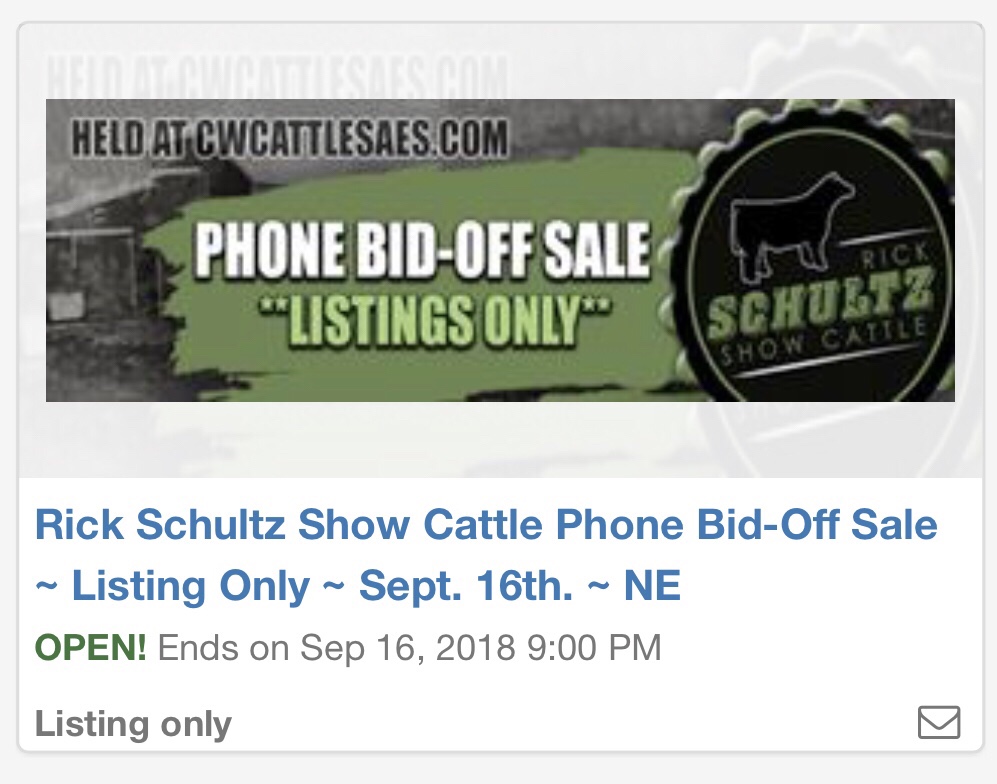Image resolution: width=997 pixels, height=784 pixels.
Task: Click the '~ Listing Only ~ Sept. 16th. ~ NE' title line
Action: point(358,586)
